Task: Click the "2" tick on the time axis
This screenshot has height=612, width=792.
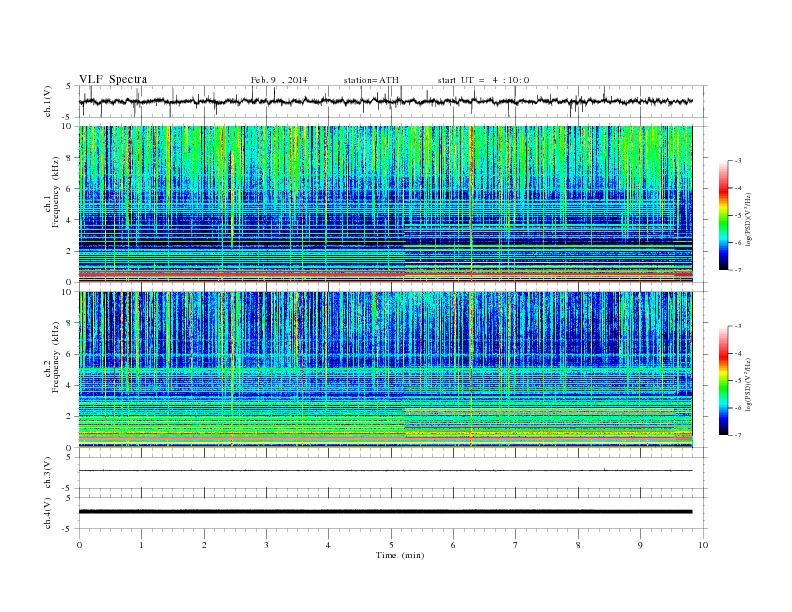Action: click(204, 545)
